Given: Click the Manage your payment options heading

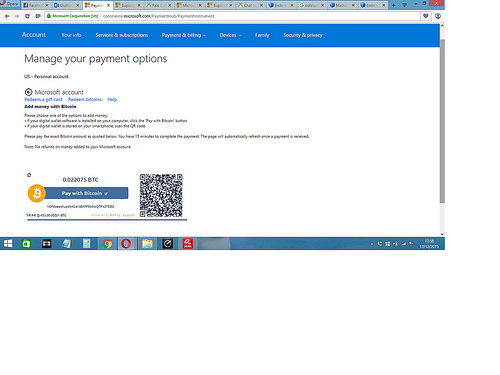Looking at the screenshot, I should click(96, 59).
